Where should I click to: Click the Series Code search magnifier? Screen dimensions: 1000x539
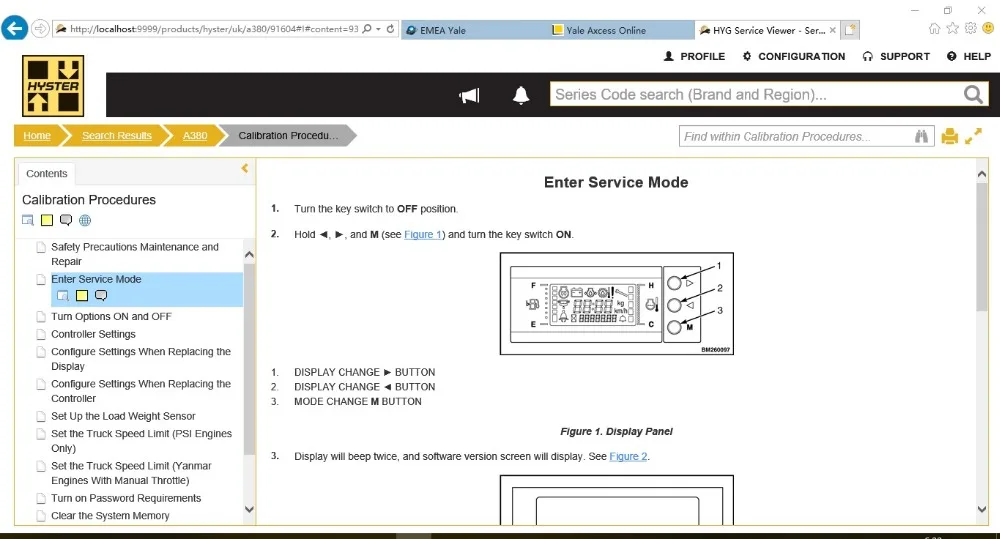[973, 94]
